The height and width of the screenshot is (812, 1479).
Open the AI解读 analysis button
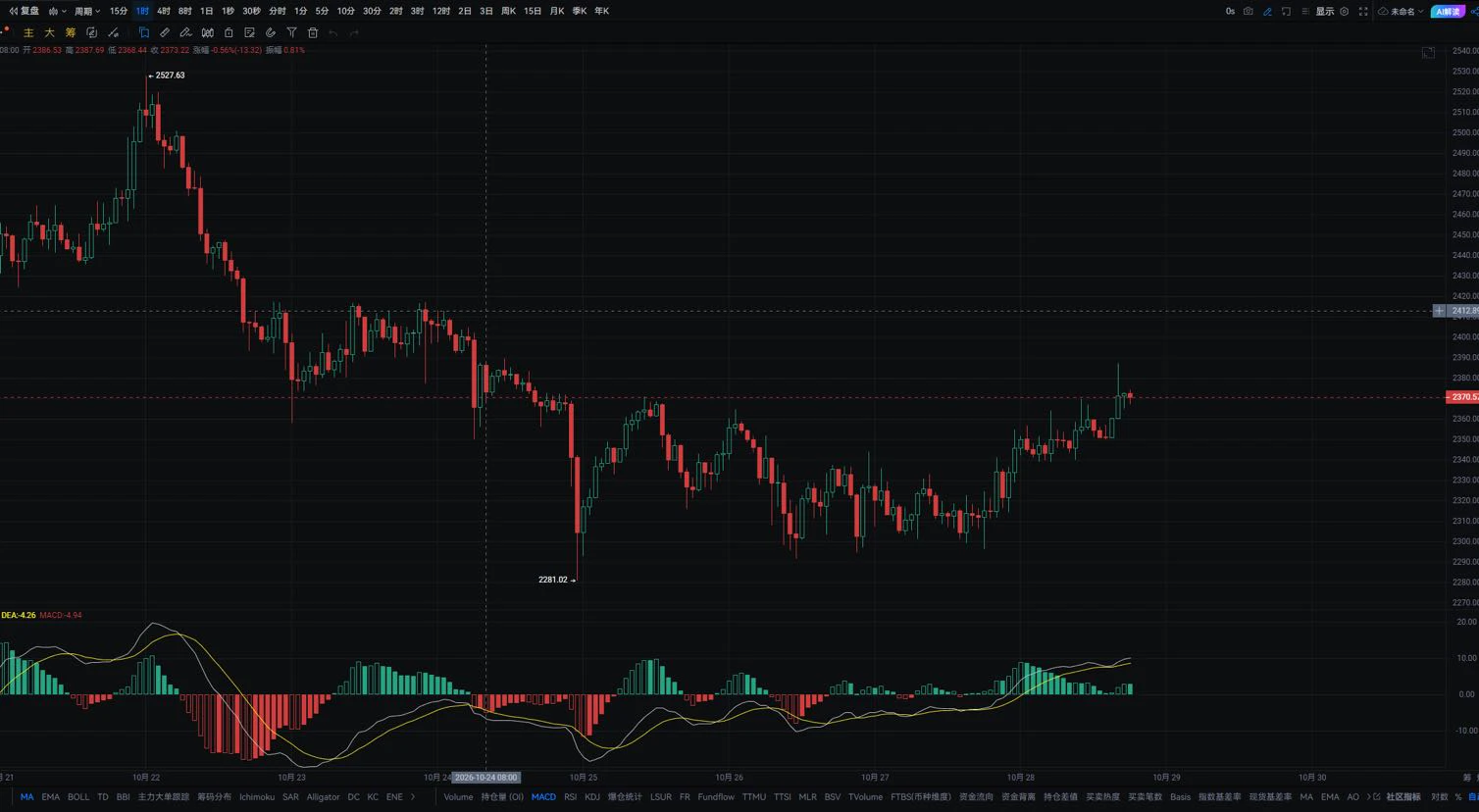pos(1448,11)
